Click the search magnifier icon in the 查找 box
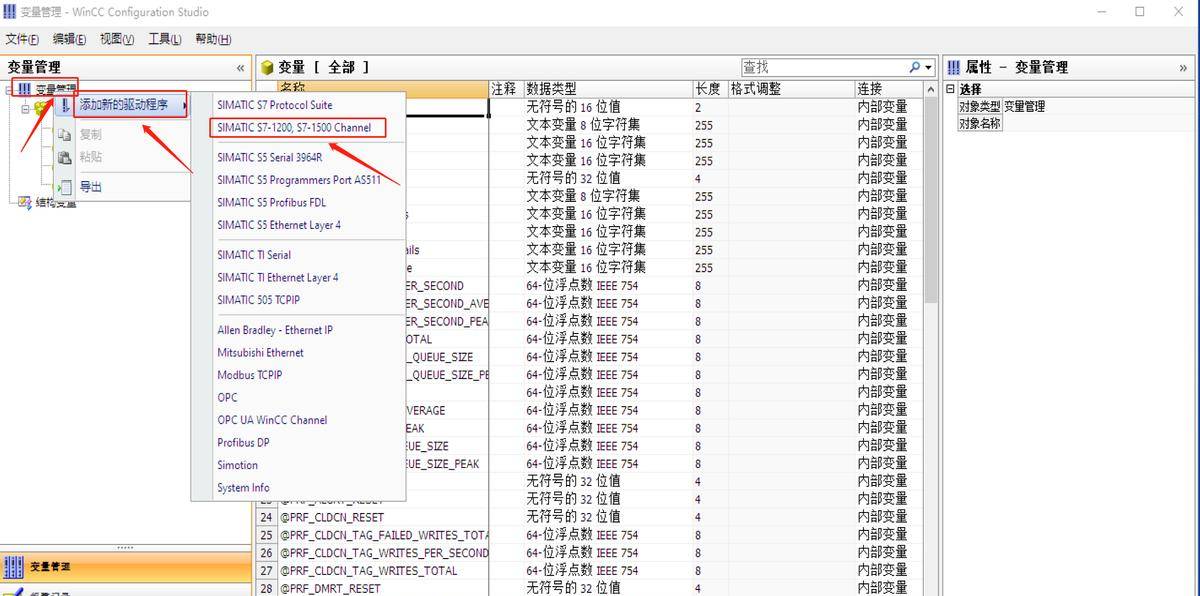1200x596 pixels. pyautogui.click(x=913, y=66)
